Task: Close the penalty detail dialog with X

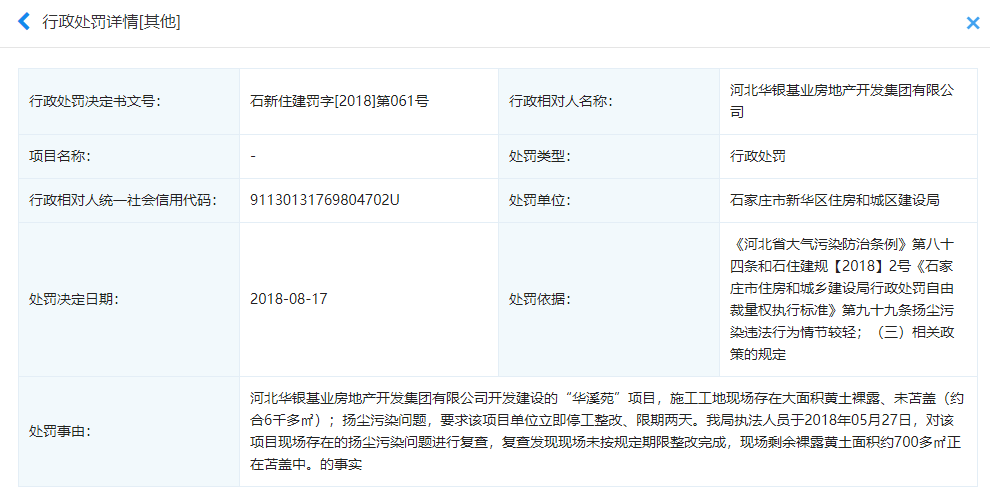Action: click(x=973, y=23)
